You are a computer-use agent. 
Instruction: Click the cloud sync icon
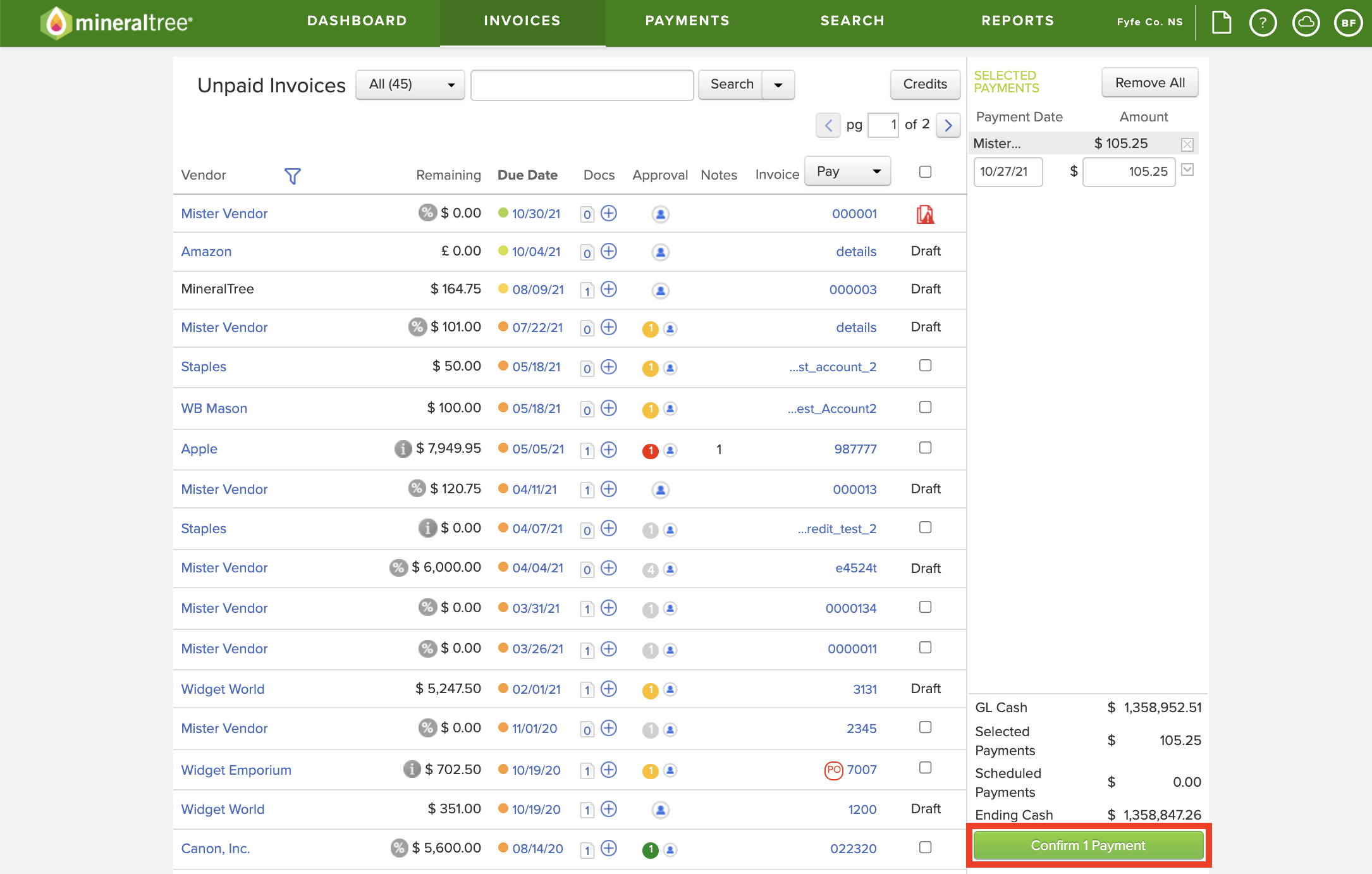(1306, 23)
